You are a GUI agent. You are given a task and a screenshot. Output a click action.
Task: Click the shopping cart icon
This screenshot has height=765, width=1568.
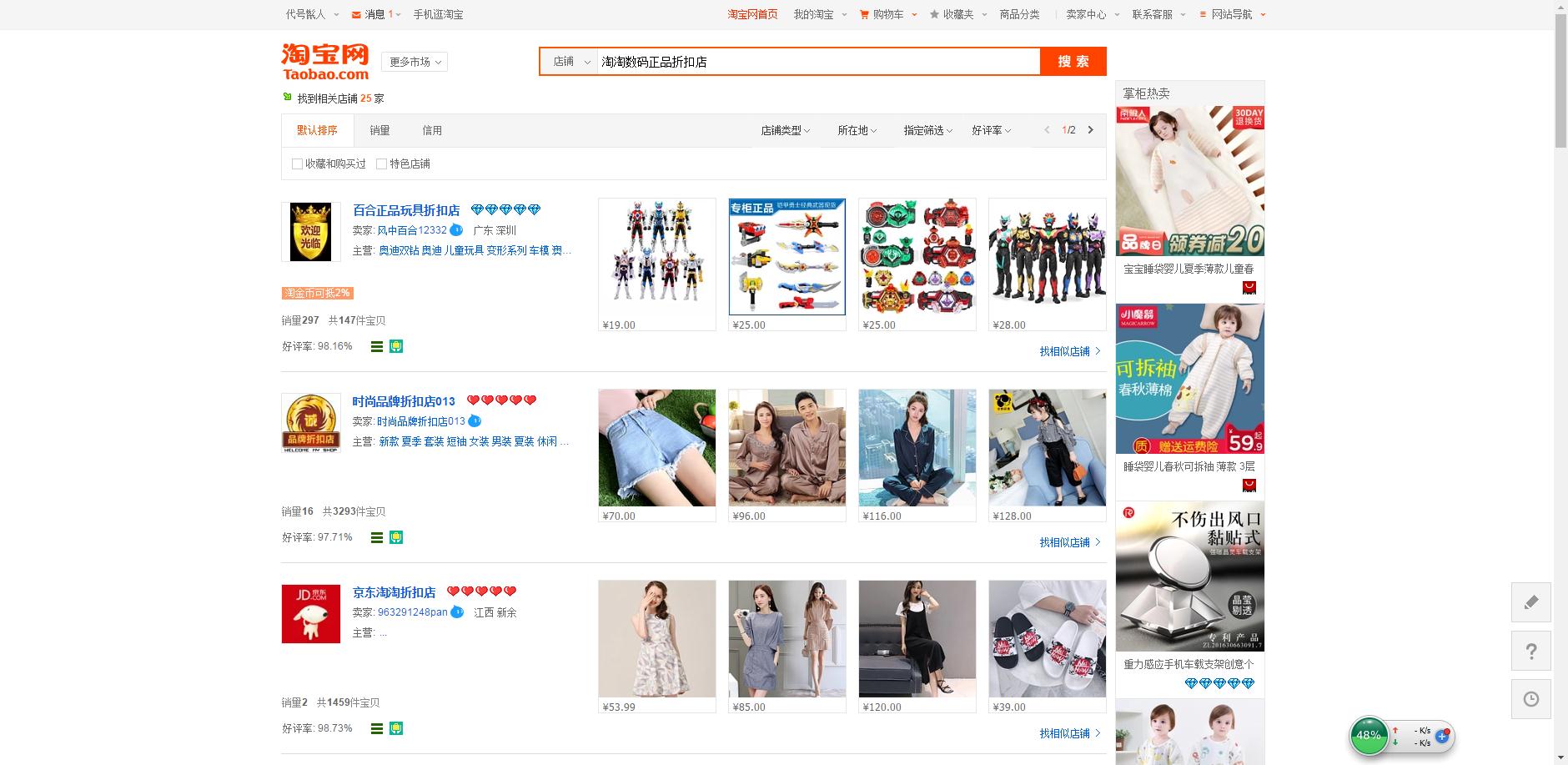click(864, 14)
